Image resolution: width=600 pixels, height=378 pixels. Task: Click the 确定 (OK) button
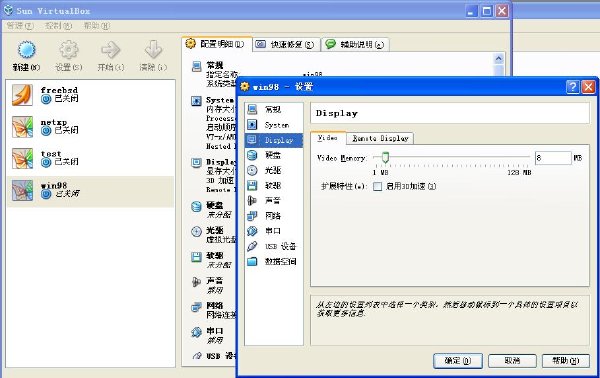[x=458, y=361]
